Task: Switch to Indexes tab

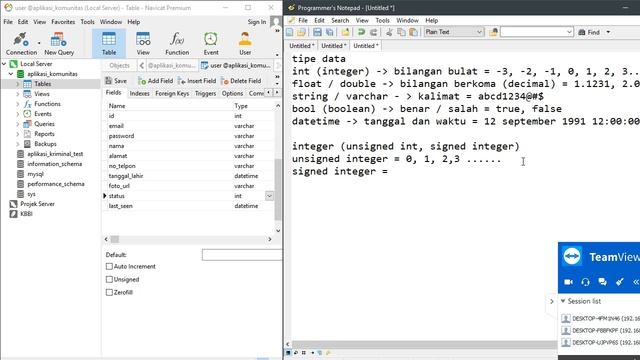Action: coord(140,93)
